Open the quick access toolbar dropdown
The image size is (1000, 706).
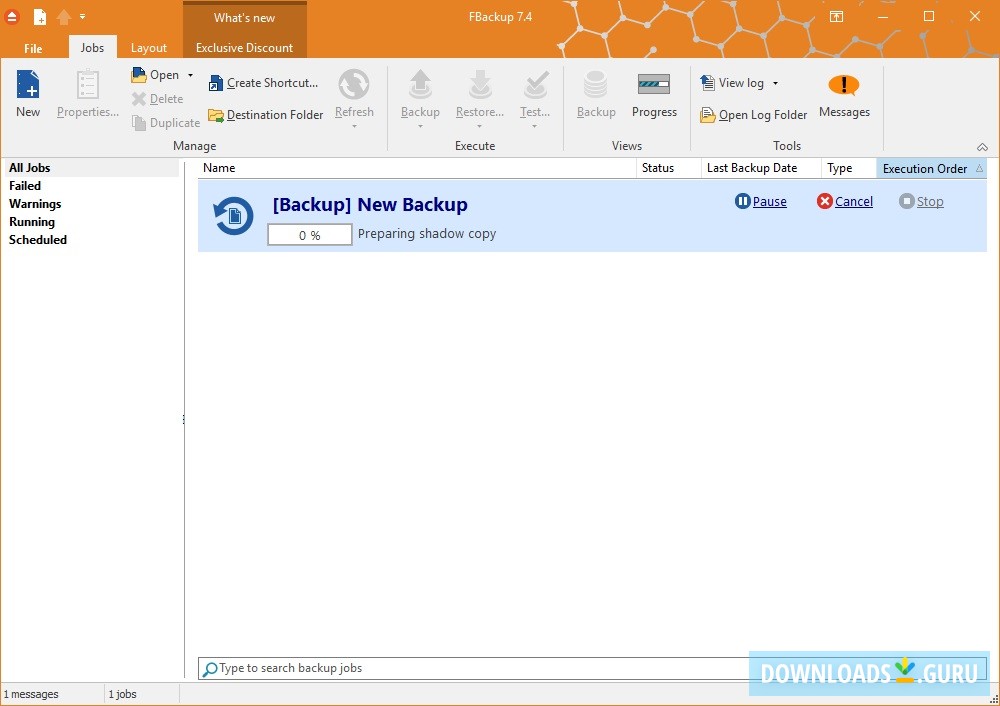tap(82, 16)
